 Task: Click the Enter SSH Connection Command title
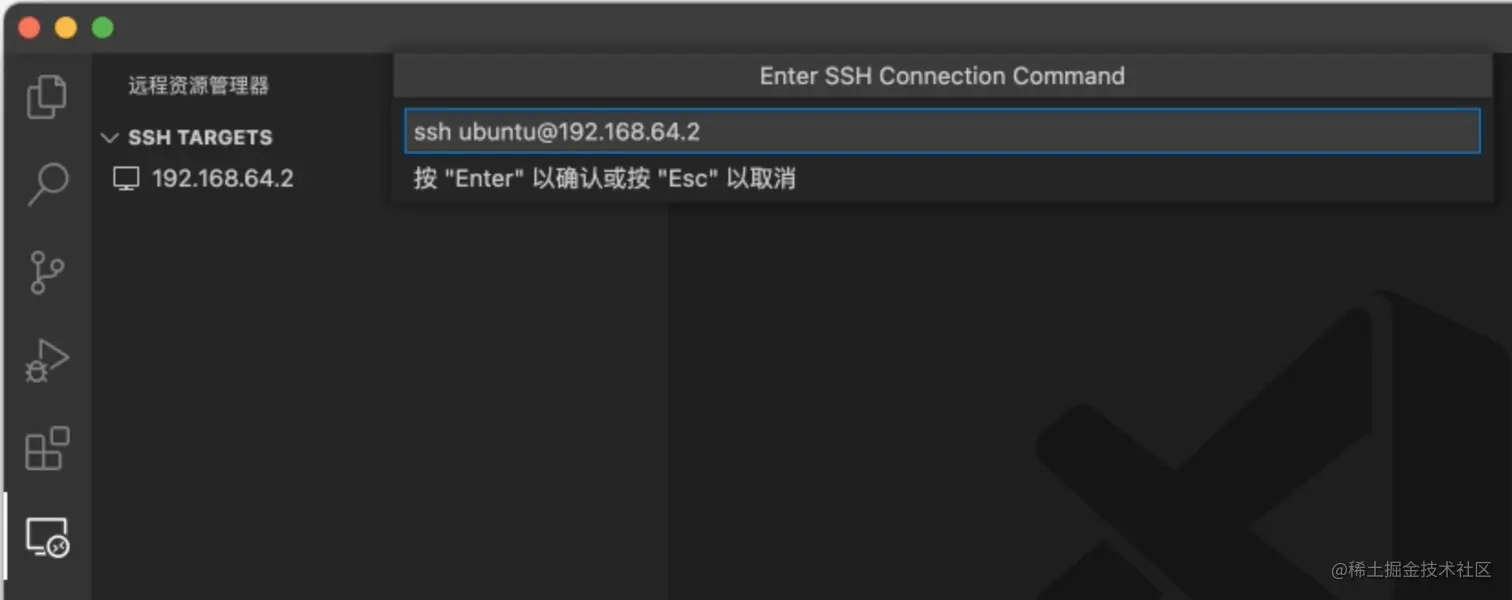[x=942, y=76]
